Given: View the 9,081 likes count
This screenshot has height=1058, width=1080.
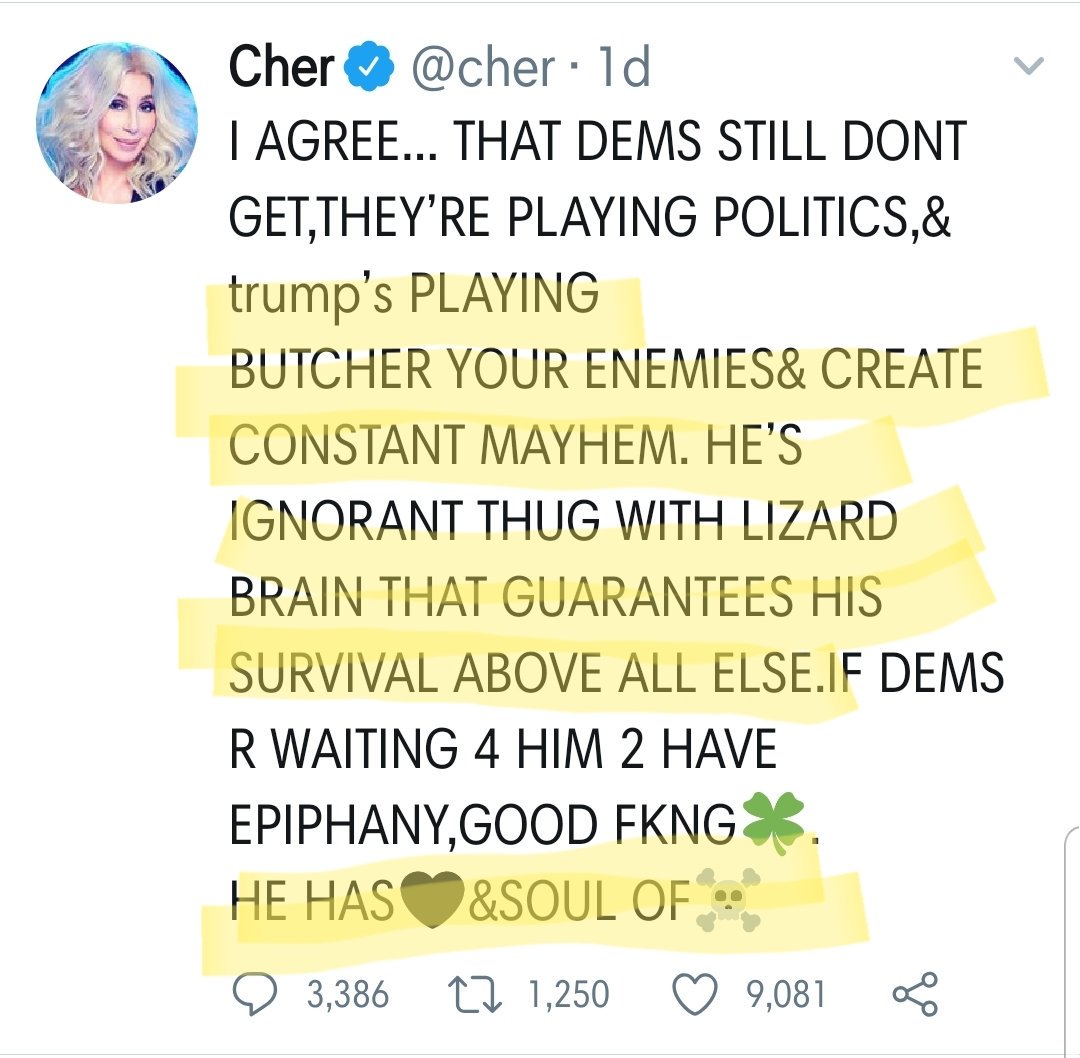Looking at the screenshot, I should point(785,995).
